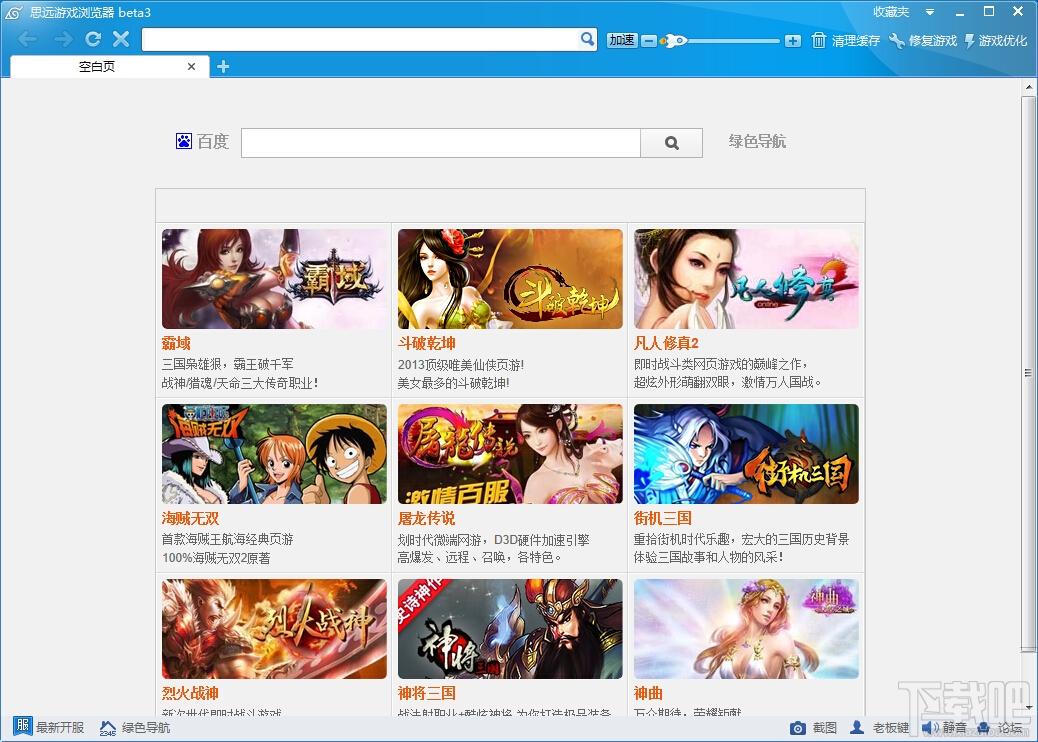The image size is (1038, 742).
Task: Click the 斗破乾坤 title link
Action: (426, 343)
